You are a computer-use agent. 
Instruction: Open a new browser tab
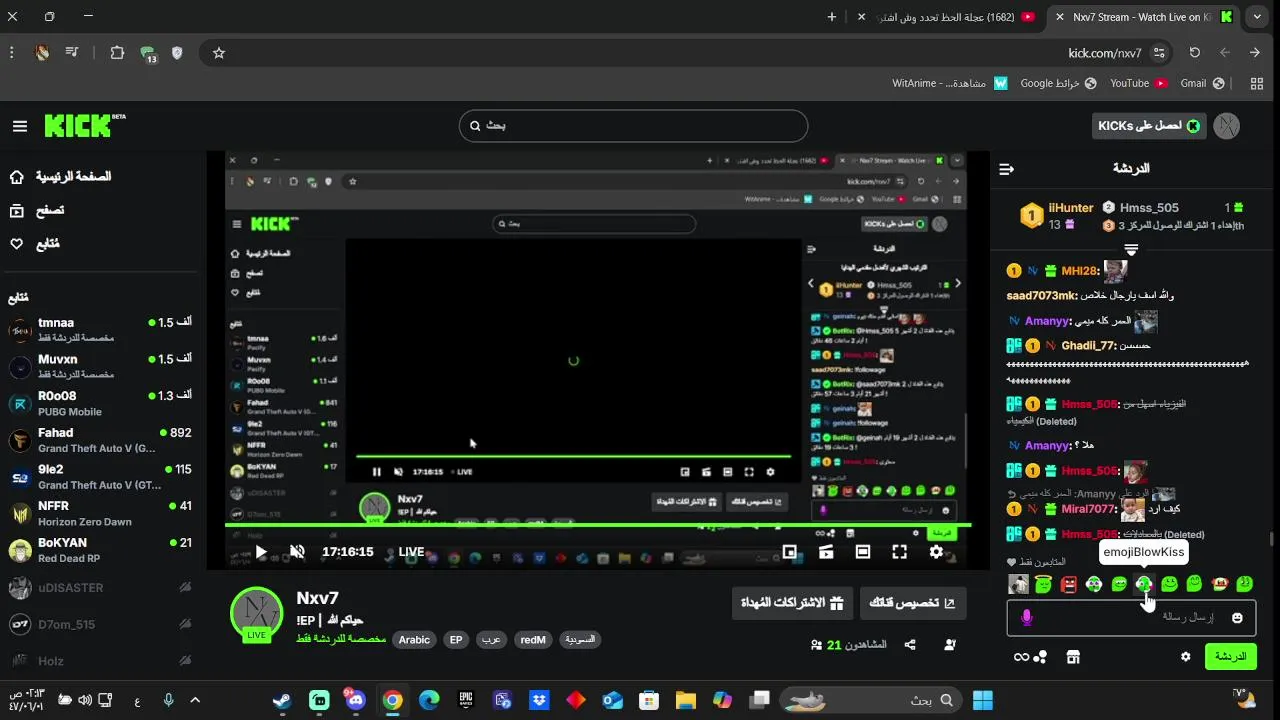pyautogui.click(x=832, y=17)
